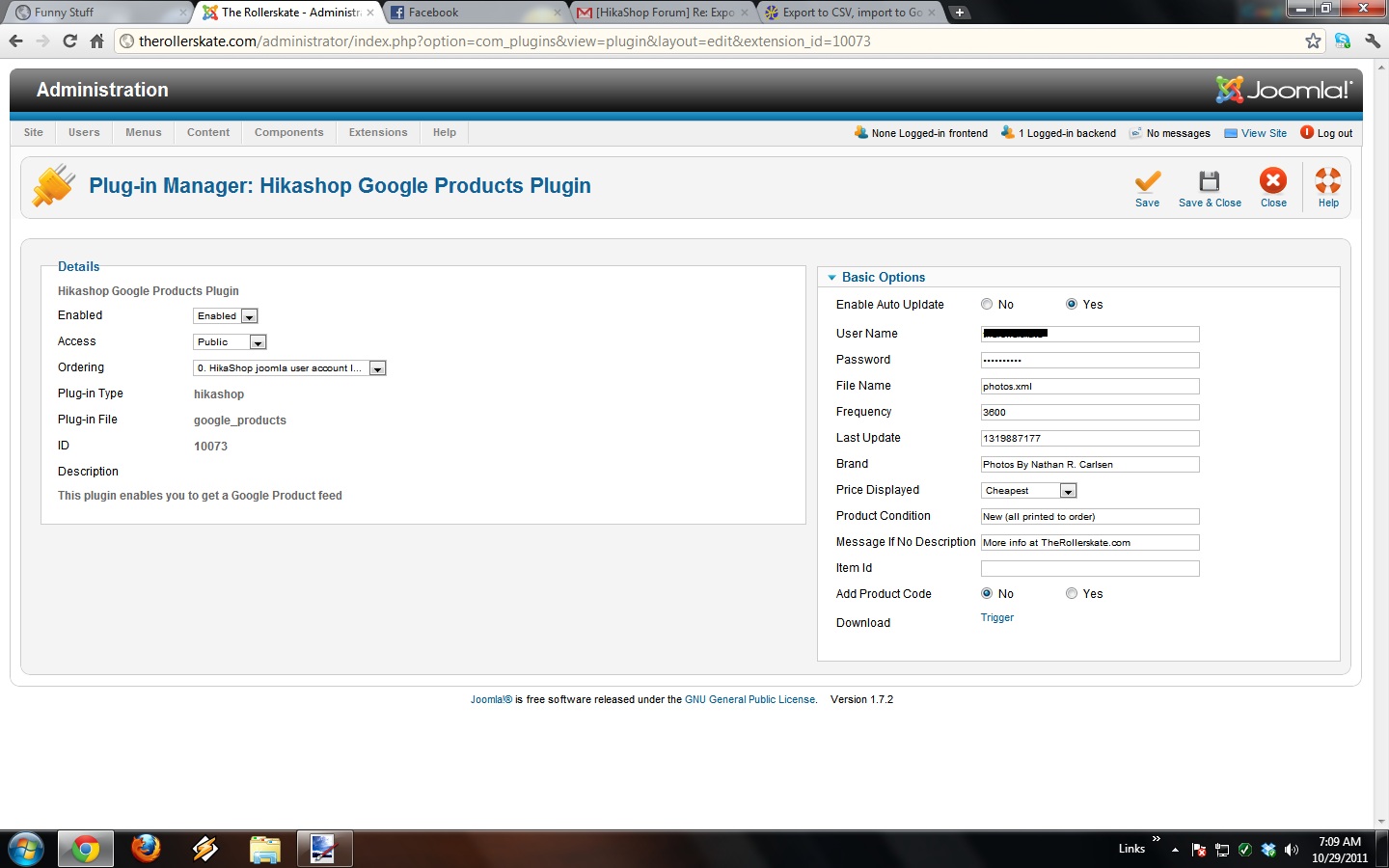The height and width of the screenshot is (868, 1389).
Task: Switch to Export to CSV tab
Action: tap(849, 13)
